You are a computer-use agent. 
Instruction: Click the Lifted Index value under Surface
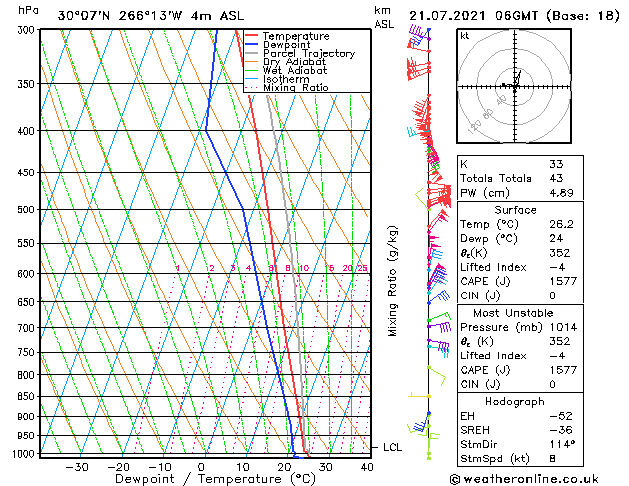point(557,267)
